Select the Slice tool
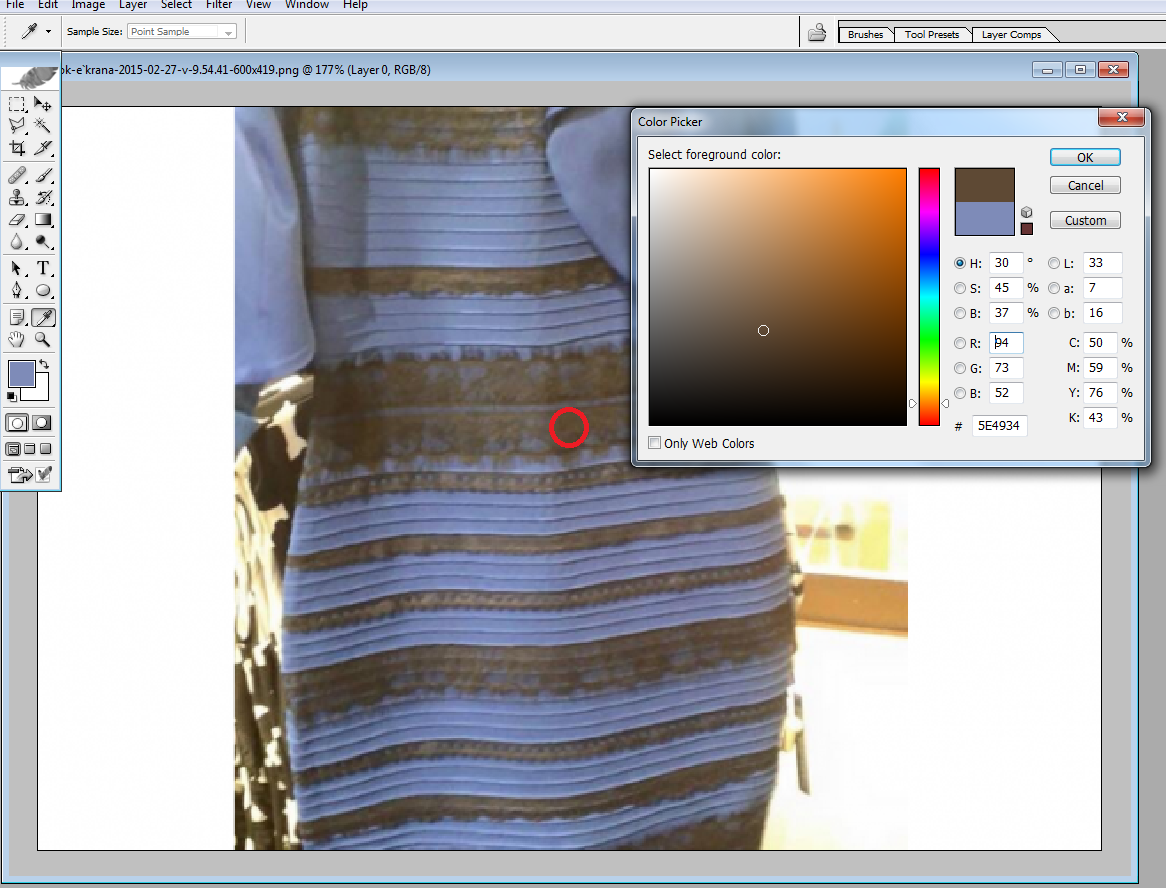The image size is (1167, 888). click(x=43, y=148)
